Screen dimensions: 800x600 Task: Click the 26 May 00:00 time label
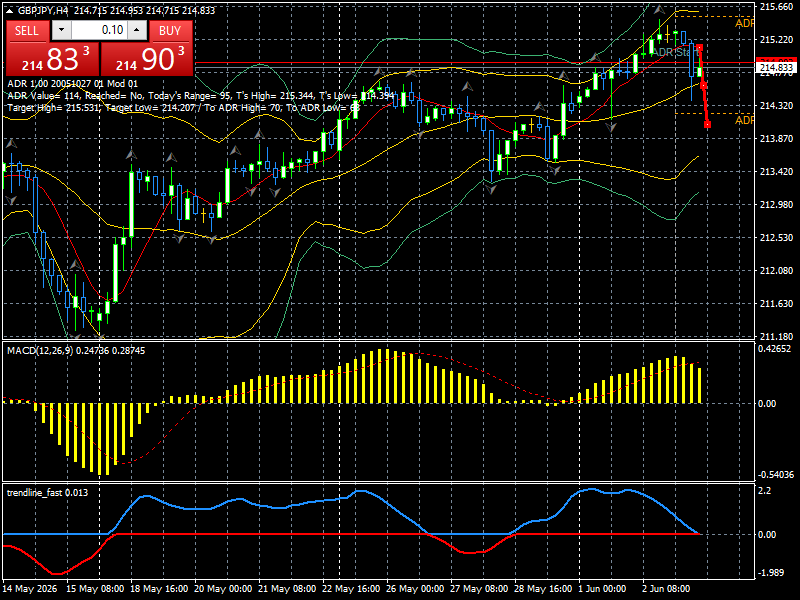tap(415, 589)
